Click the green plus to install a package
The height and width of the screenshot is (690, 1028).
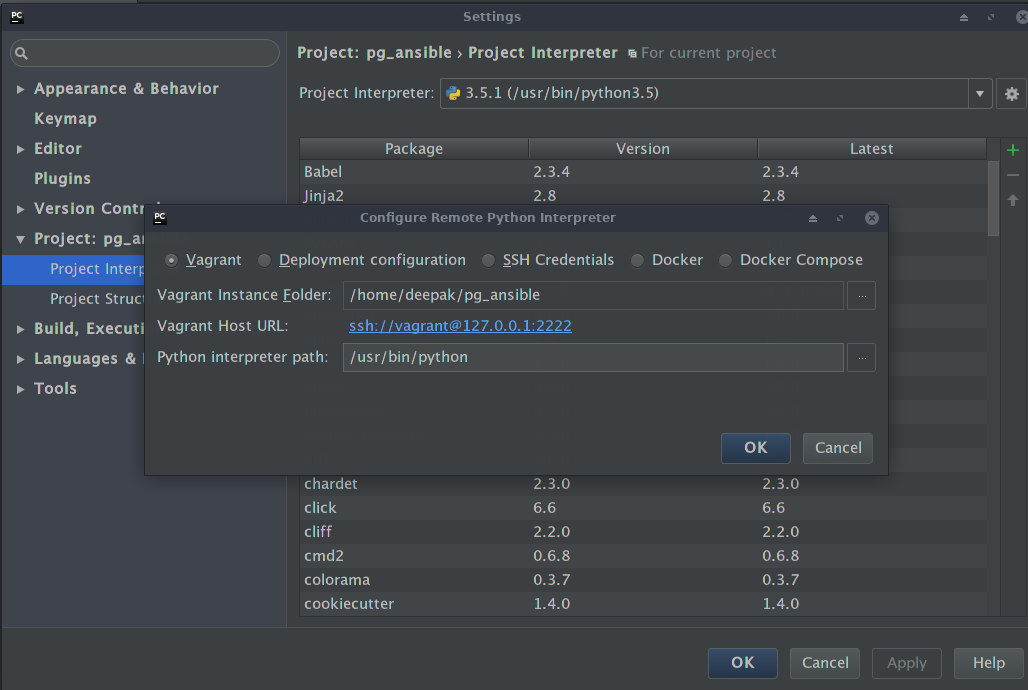[1012, 149]
